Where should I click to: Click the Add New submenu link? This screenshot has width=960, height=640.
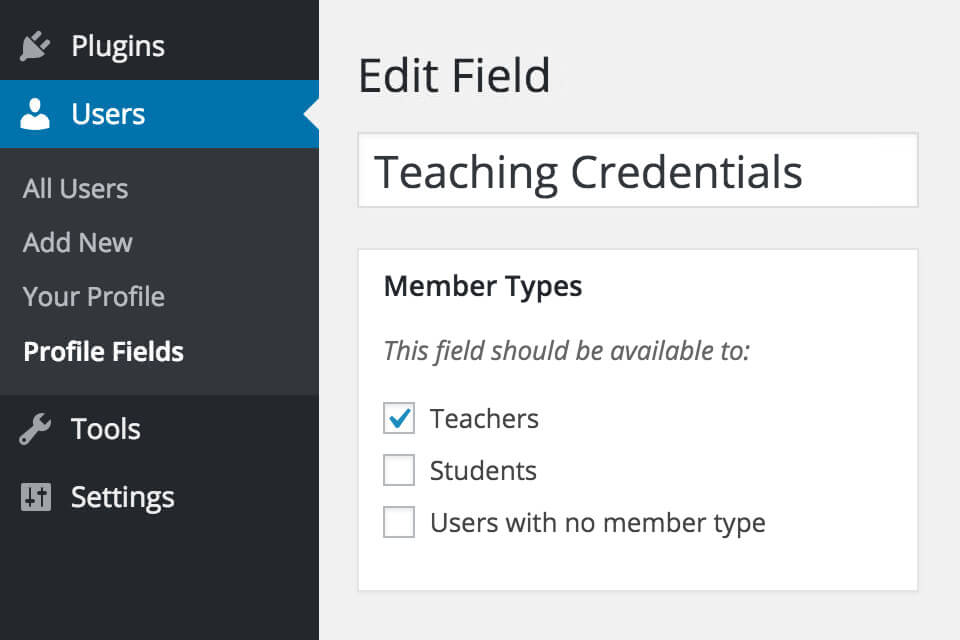(x=78, y=243)
